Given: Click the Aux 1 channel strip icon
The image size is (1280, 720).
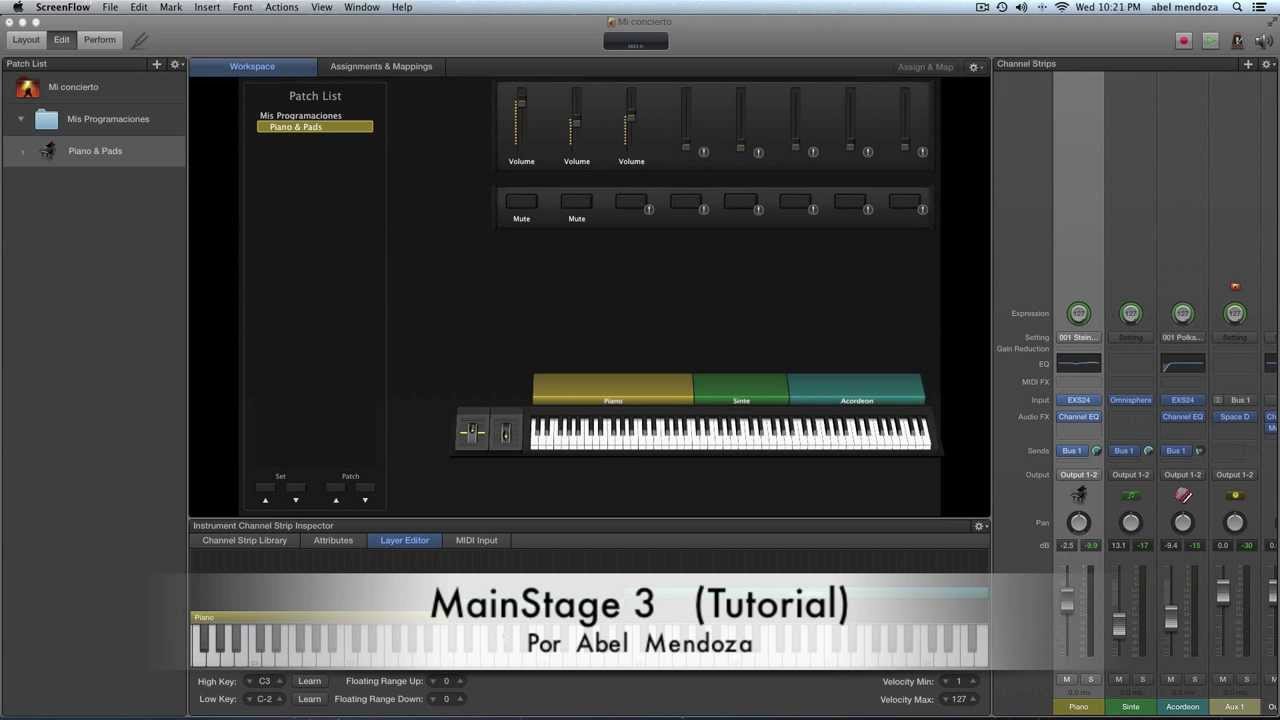Looking at the screenshot, I should [x=1235, y=495].
